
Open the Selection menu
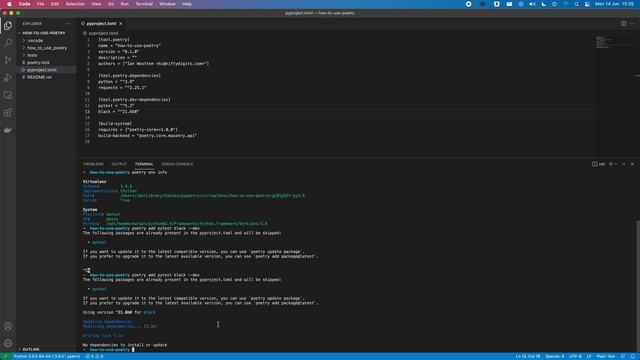pos(75,4)
